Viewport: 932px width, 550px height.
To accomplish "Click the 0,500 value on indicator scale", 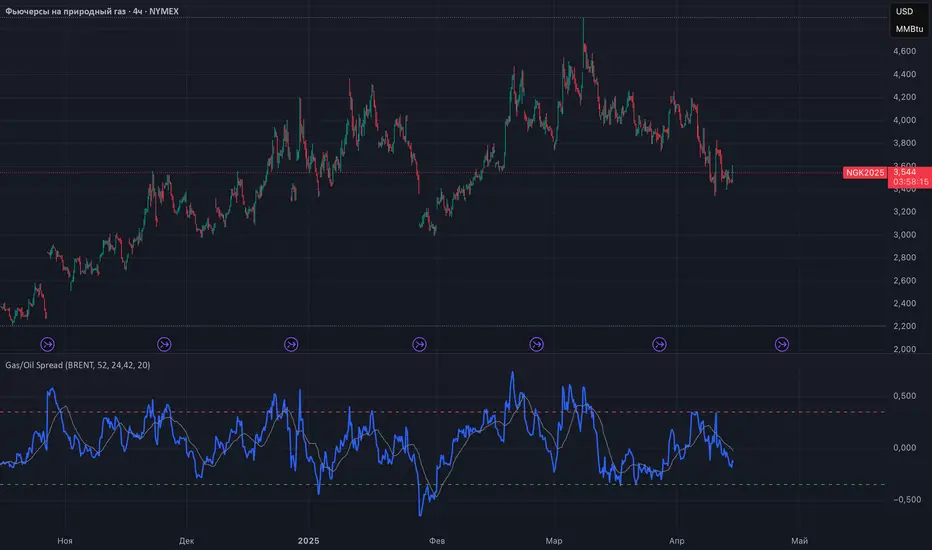I will point(904,396).
